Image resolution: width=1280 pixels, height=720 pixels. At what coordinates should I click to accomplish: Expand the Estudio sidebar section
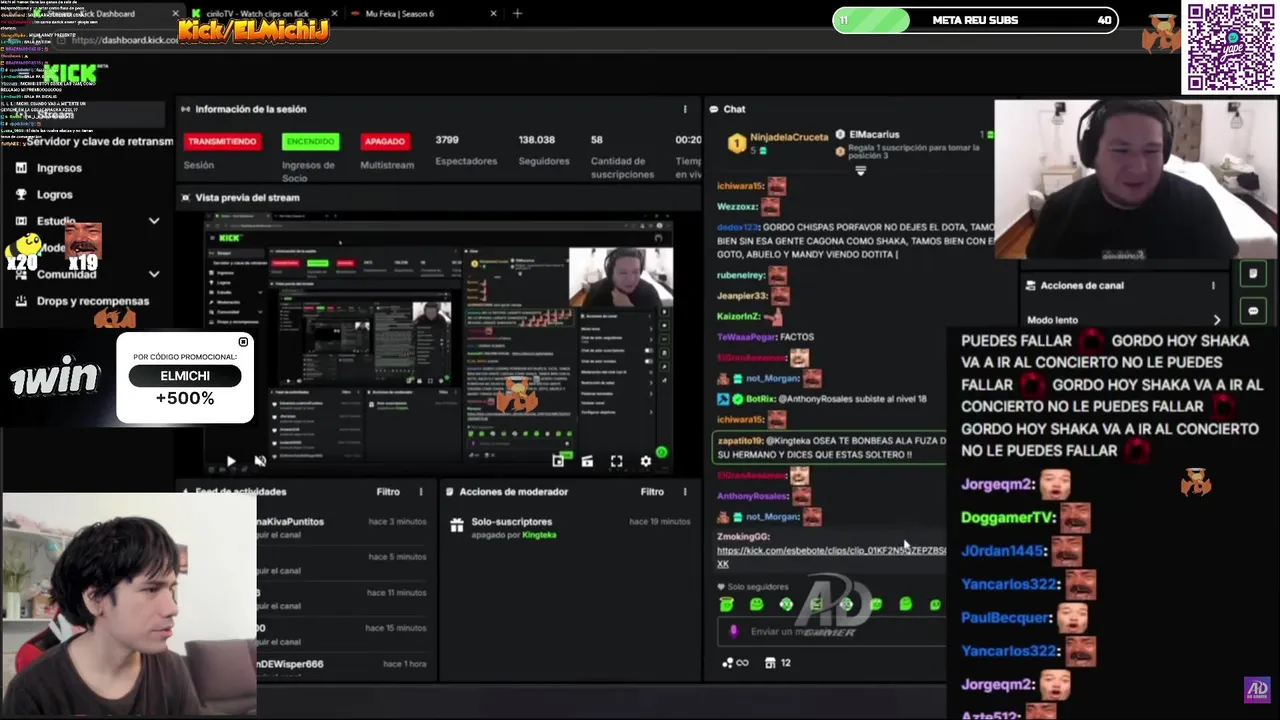154,221
